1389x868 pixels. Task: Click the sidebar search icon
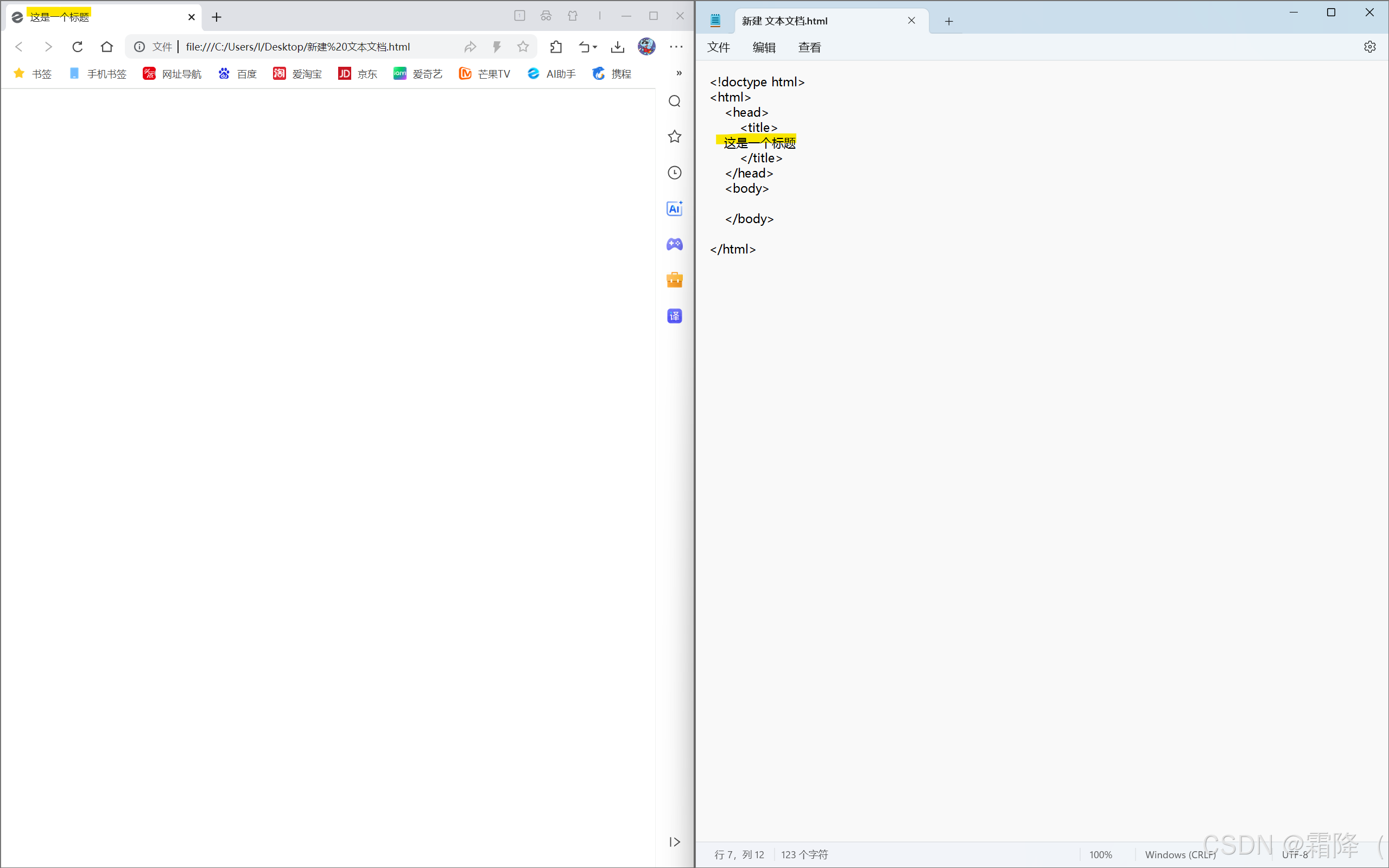click(674, 102)
